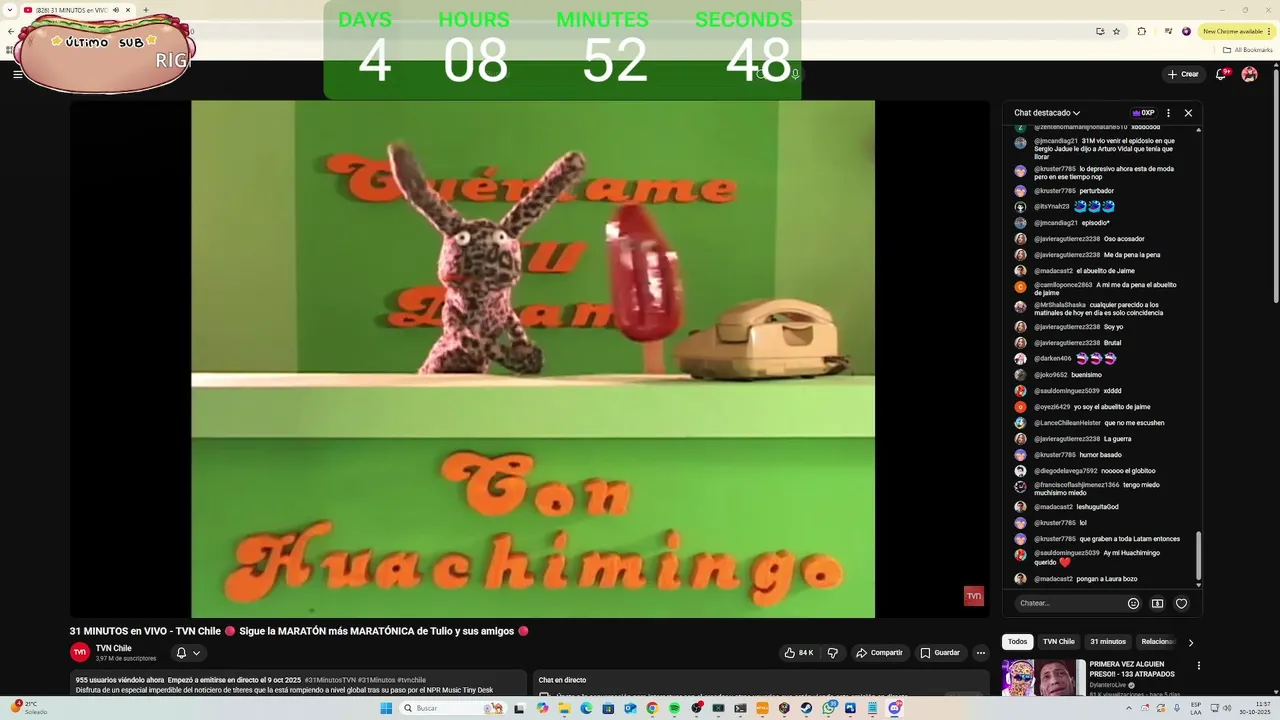1280x720 pixels.
Task: Open the subscription notification bell dropdown
Action: tap(188, 653)
